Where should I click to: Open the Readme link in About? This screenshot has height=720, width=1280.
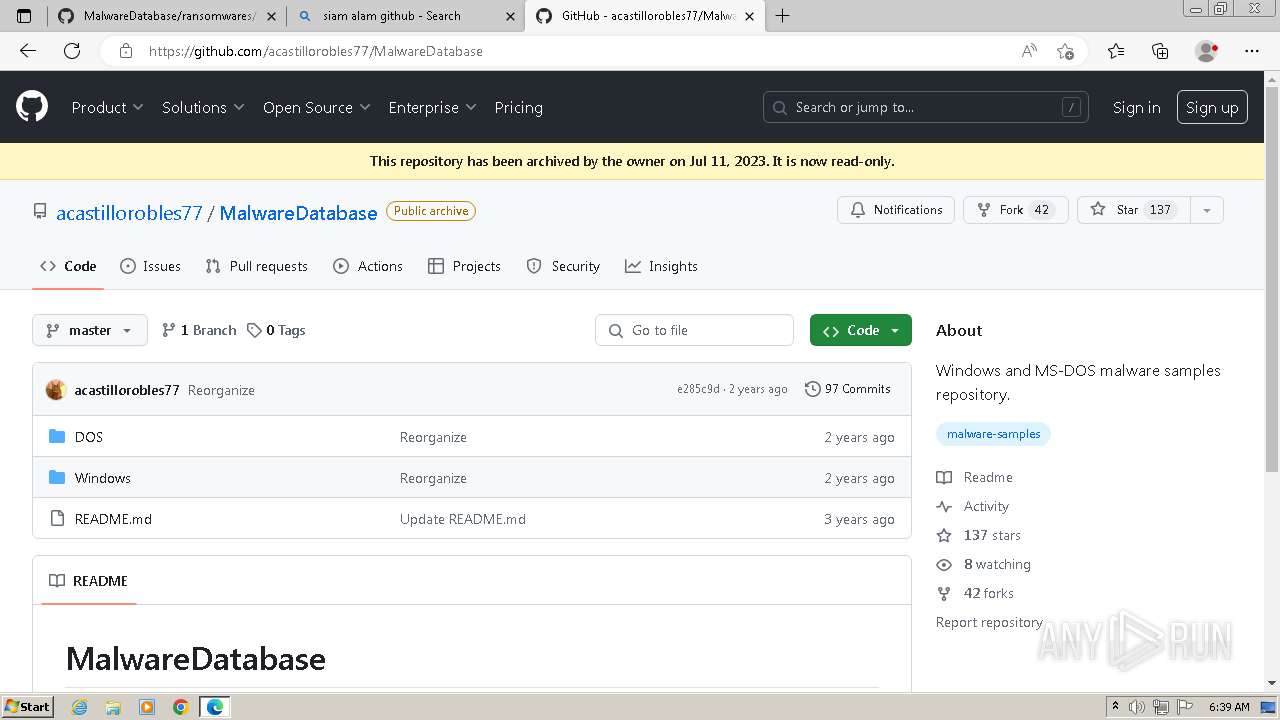tap(975, 477)
